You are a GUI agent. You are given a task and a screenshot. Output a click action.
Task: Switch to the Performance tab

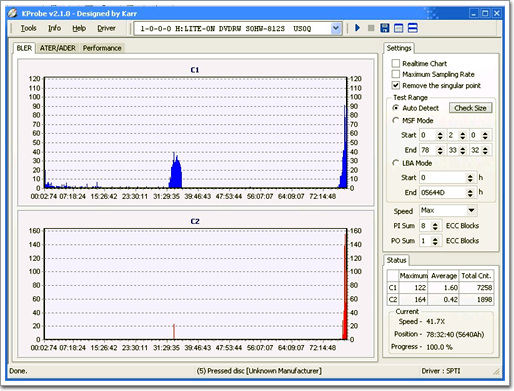click(x=102, y=48)
